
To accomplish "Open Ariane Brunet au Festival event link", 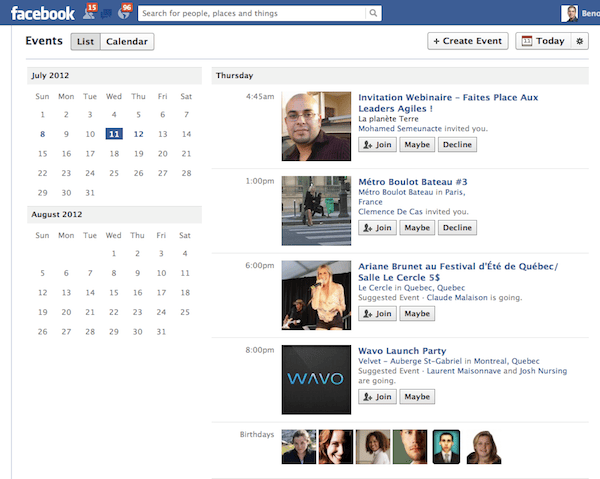I will (x=458, y=272).
